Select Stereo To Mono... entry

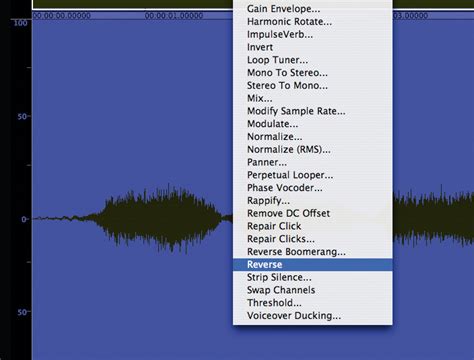coord(312,85)
